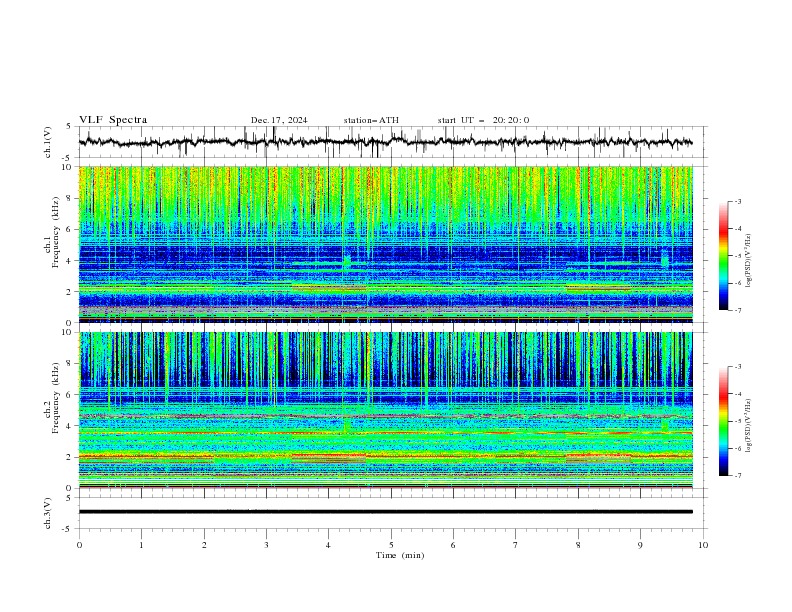Click the time axis tick label "2"
The width and height of the screenshot is (792, 612).
click(204, 545)
